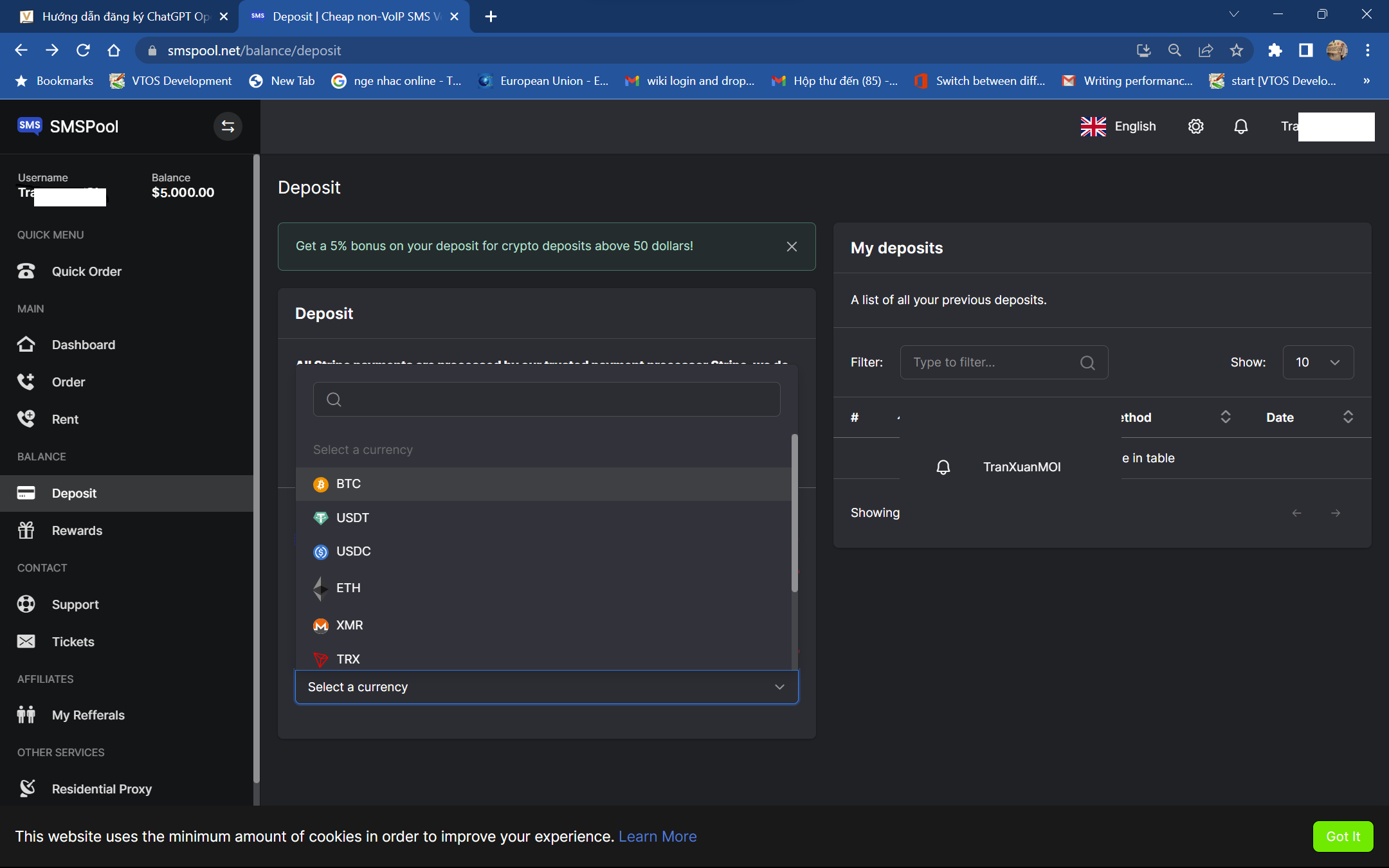Click the currency list scrollbar
Image resolution: width=1389 pixels, height=868 pixels.
coord(795,513)
